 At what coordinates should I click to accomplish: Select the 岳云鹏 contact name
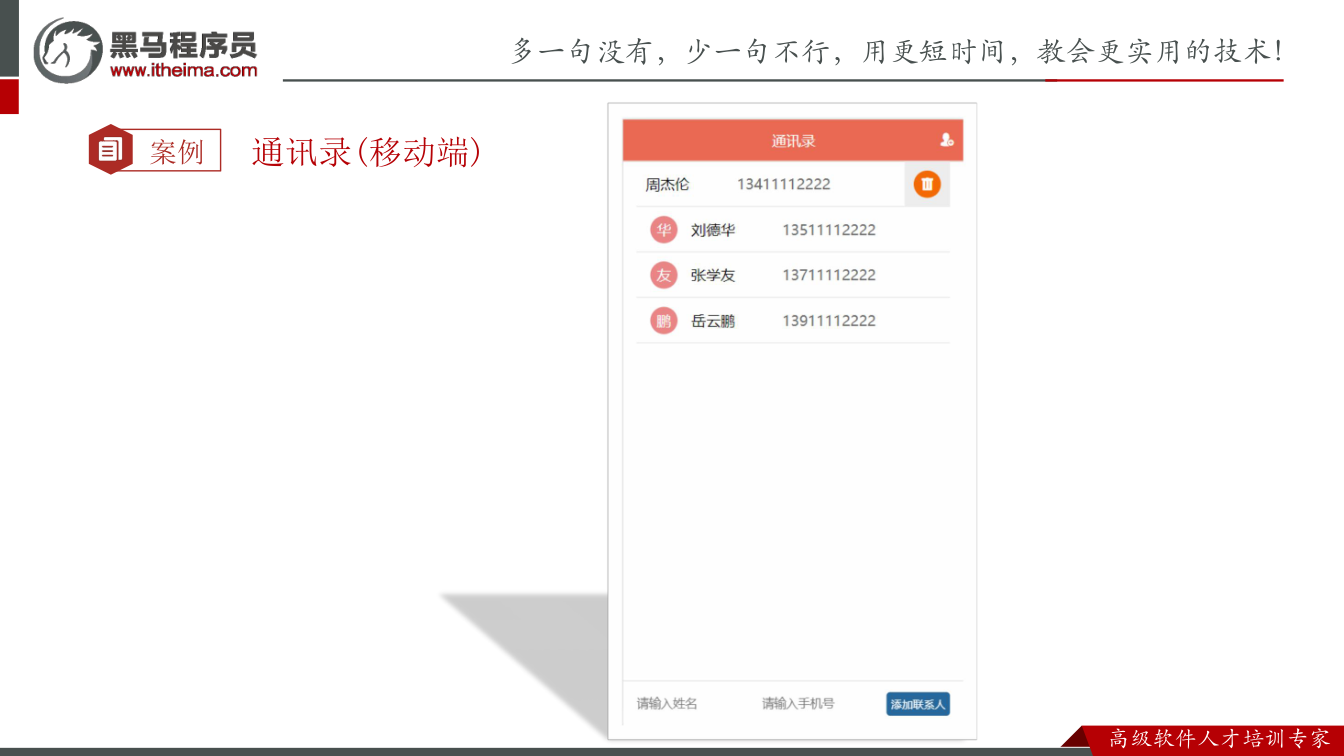(x=713, y=321)
